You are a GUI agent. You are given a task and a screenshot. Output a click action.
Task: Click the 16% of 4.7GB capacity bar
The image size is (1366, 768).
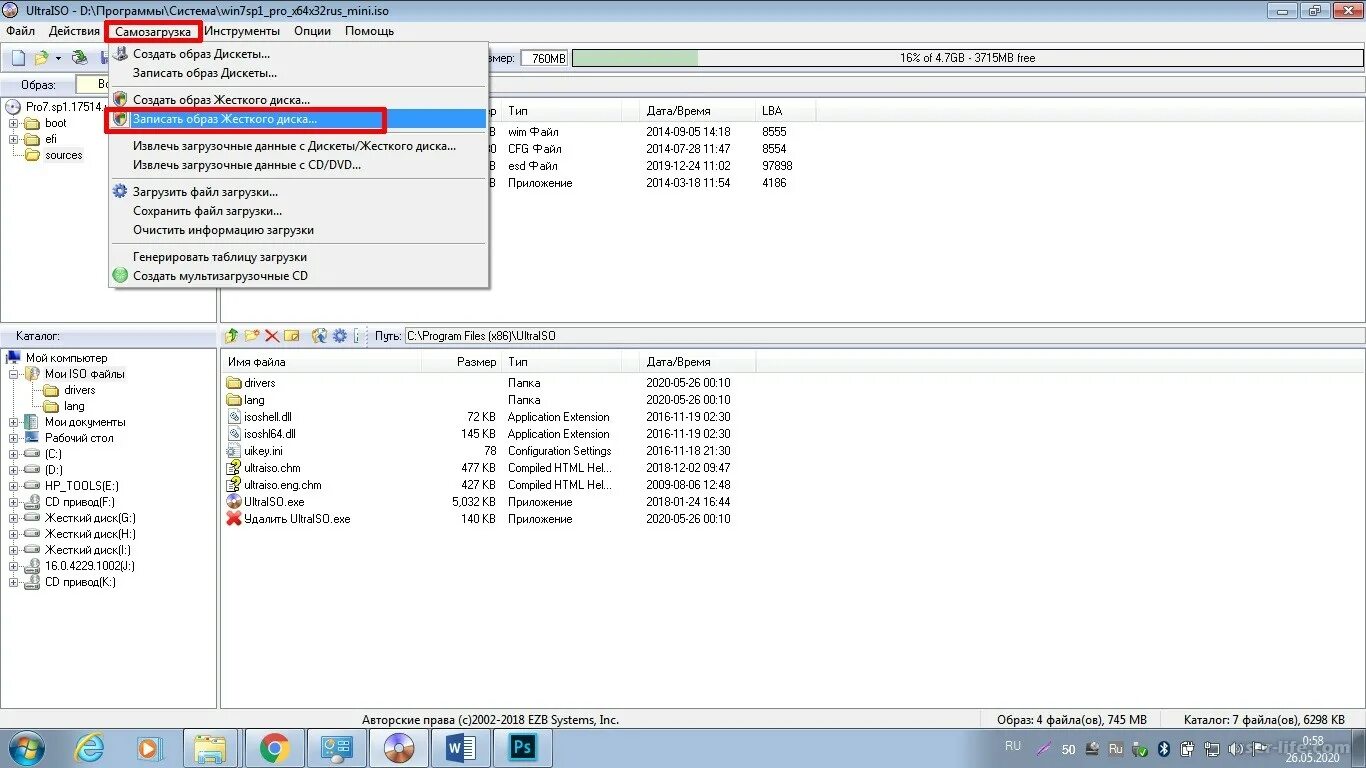coord(967,58)
